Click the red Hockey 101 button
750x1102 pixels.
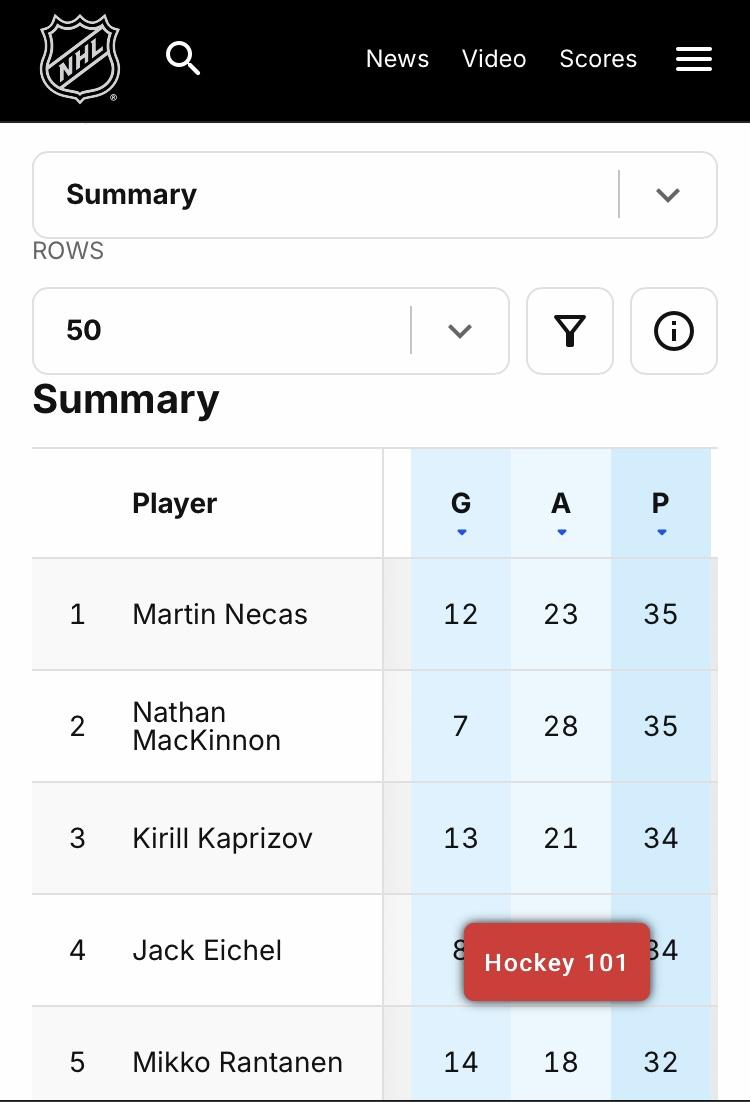tap(557, 962)
